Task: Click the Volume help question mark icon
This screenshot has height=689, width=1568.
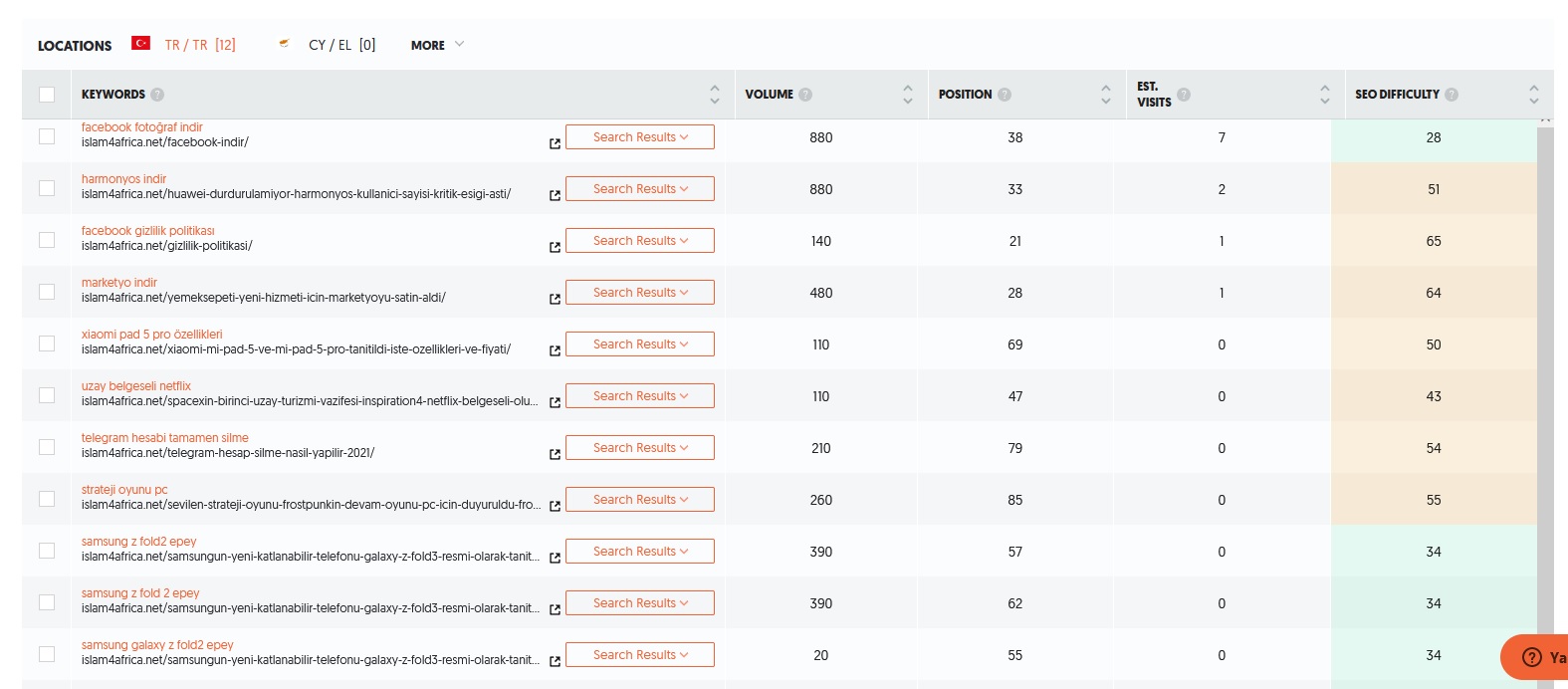Action: (x=805, y=95)
